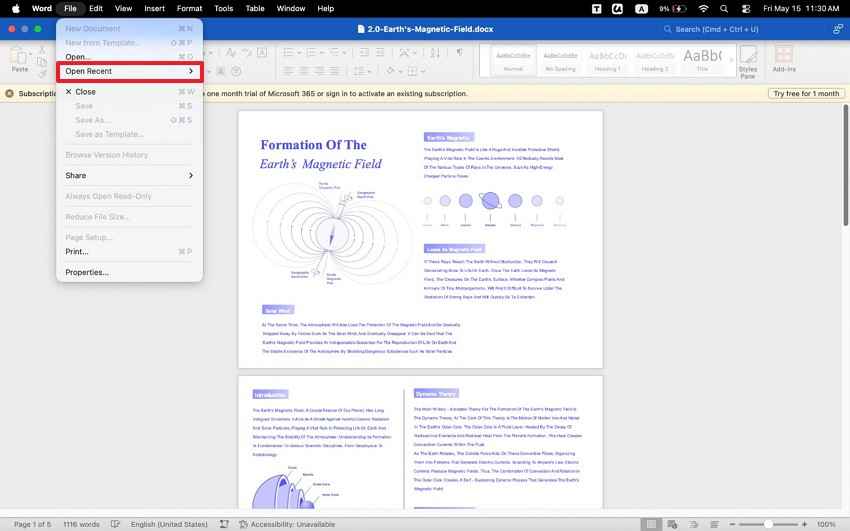Click the 1116 words count
This screenshot has width=850, height=531.
(81, 524)
